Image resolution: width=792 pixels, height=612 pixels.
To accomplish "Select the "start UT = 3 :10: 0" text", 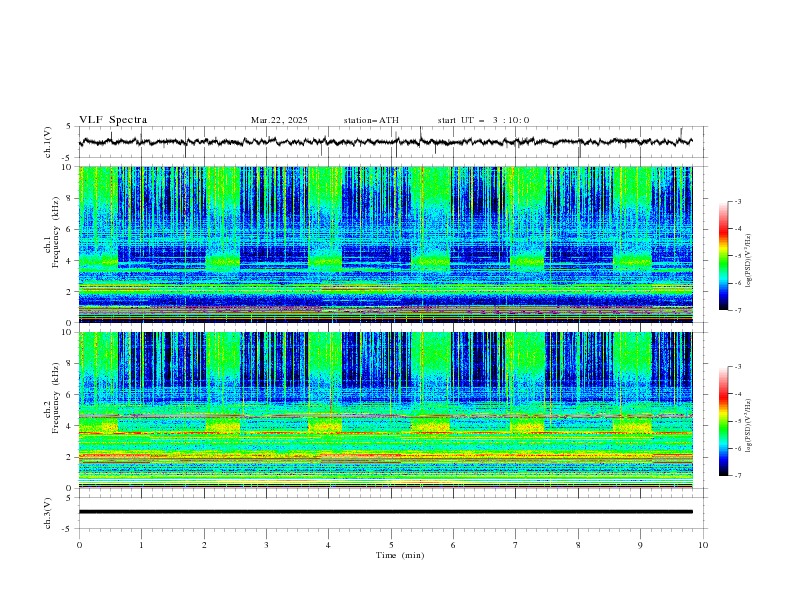I will 483,120.
